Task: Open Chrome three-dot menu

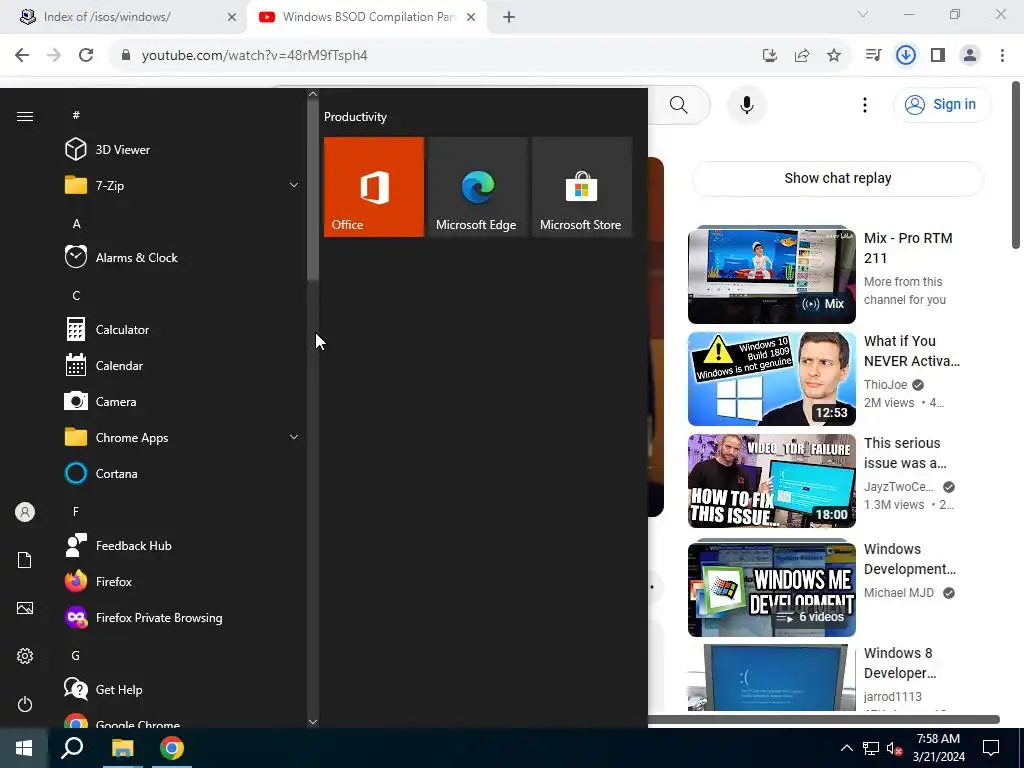Action: (1002, 55)
